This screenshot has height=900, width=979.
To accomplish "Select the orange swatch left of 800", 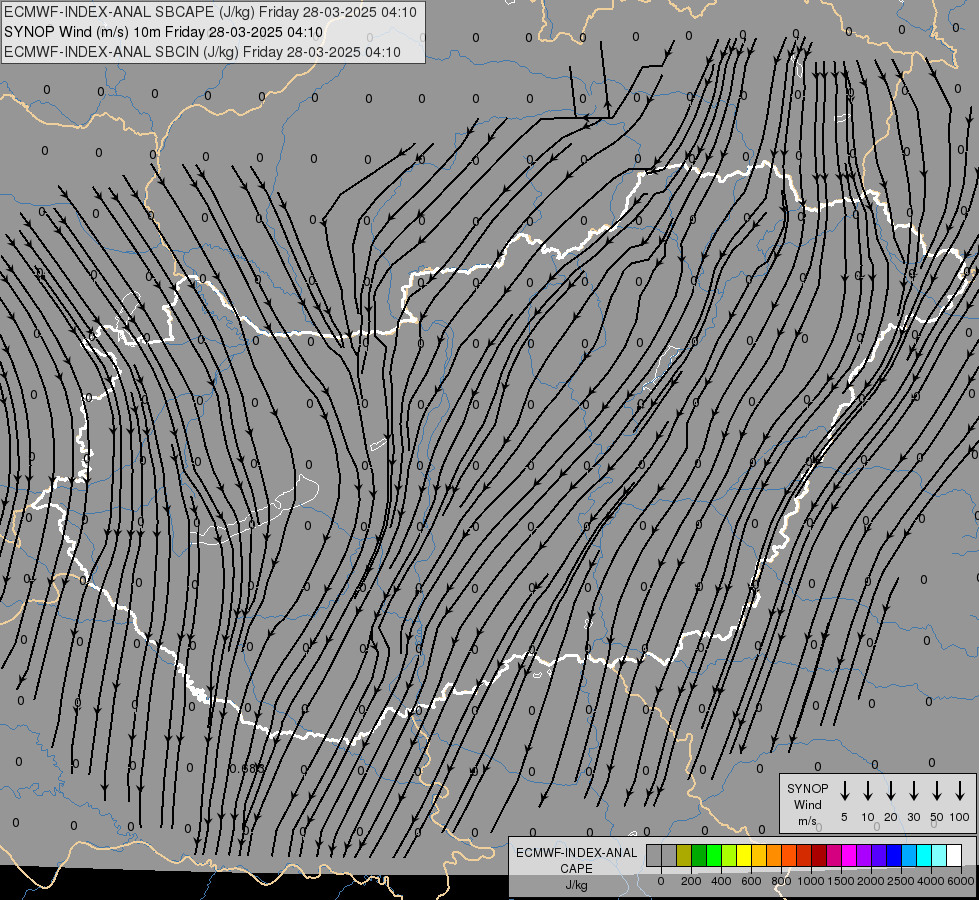I will pos(774,855).
